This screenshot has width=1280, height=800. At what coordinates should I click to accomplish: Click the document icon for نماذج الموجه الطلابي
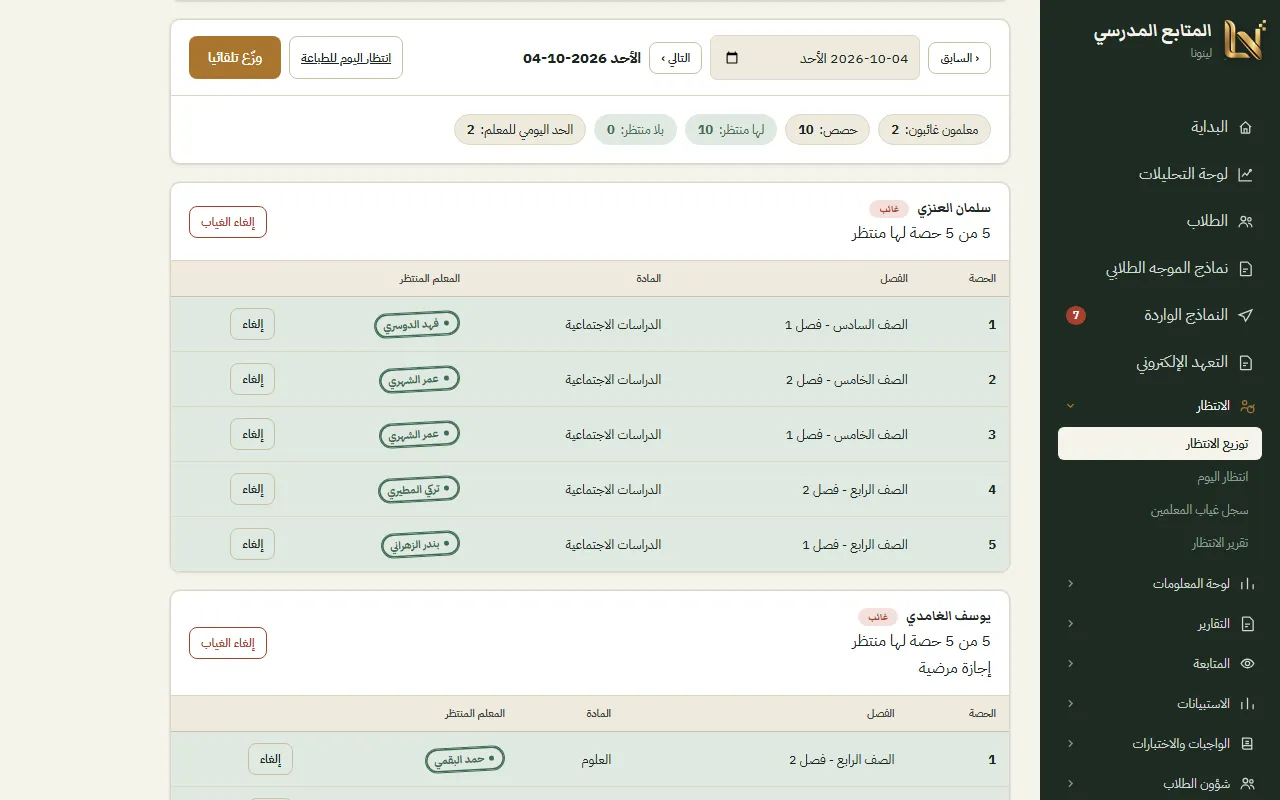tap(1245, 268)
